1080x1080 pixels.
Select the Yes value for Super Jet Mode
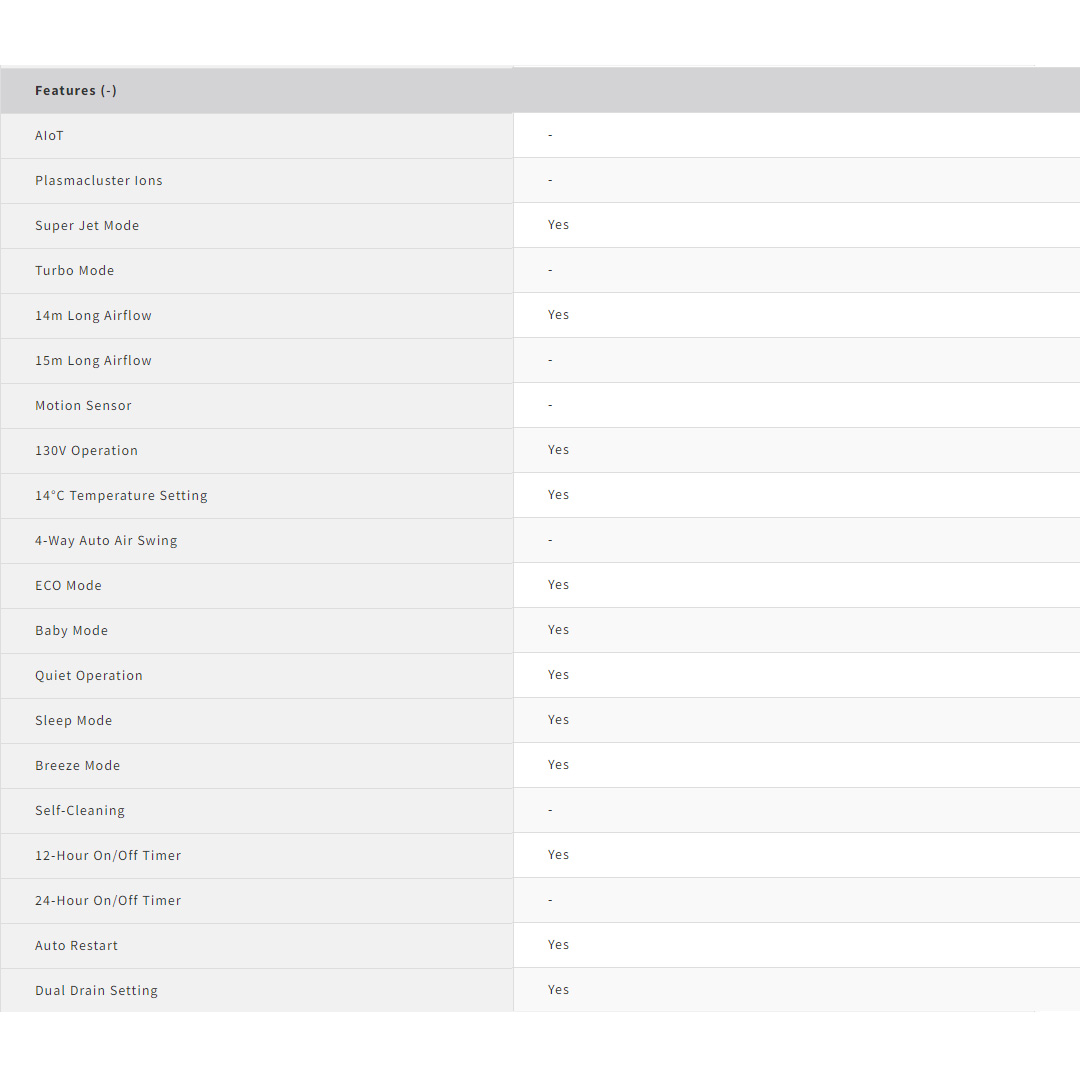tap(558, 225)
